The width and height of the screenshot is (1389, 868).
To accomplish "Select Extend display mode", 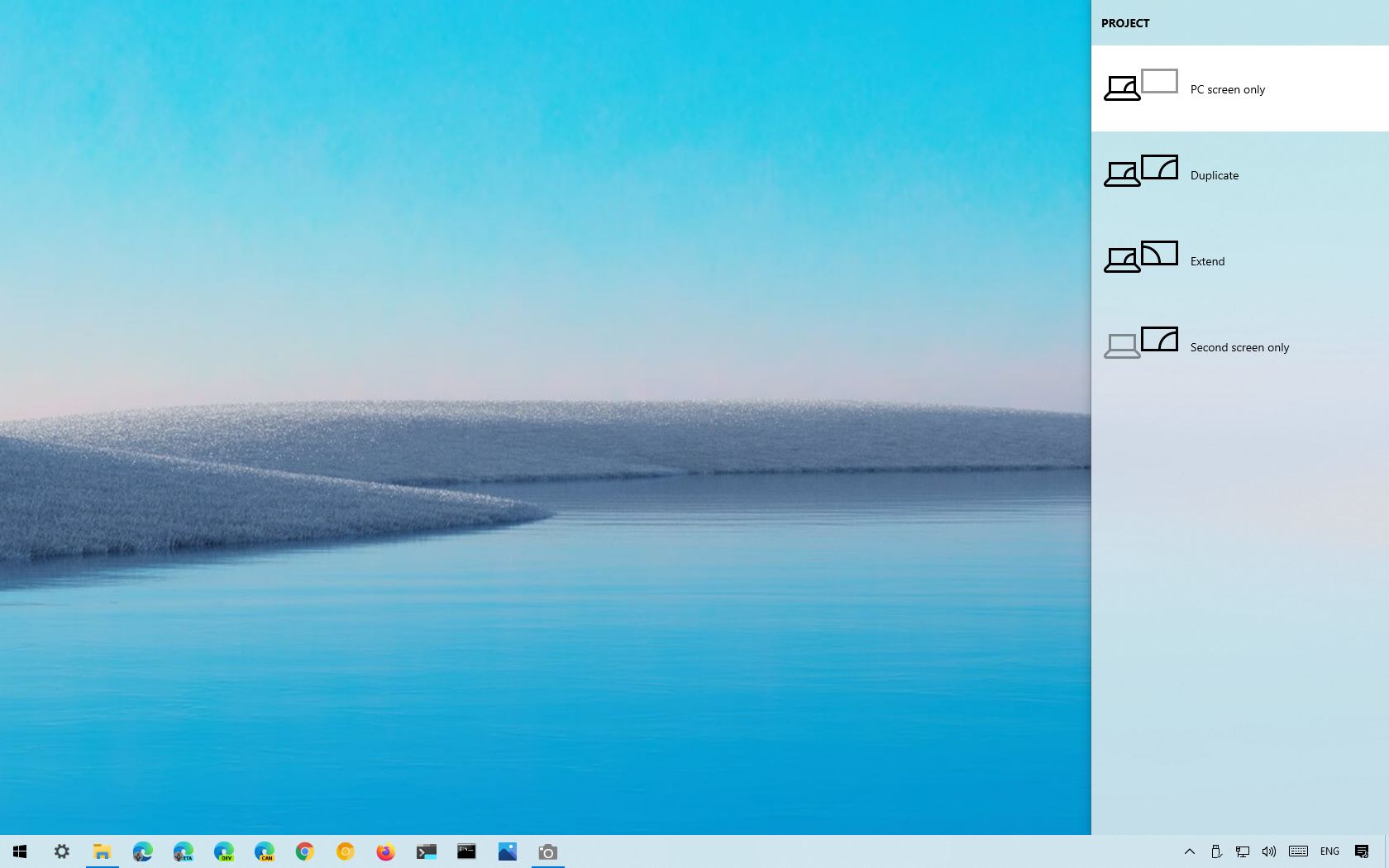I will pyautogui.click(x=1207, y=261).
